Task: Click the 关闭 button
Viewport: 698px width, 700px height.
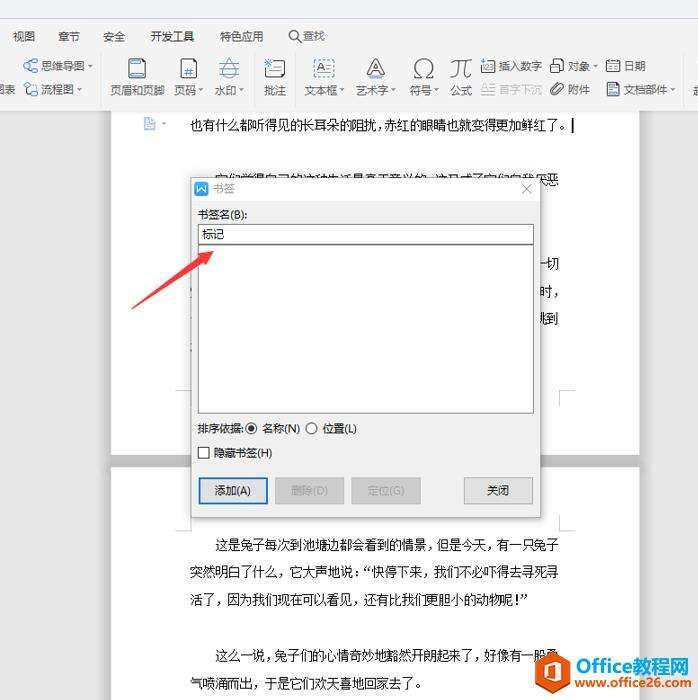Action: 498,491
